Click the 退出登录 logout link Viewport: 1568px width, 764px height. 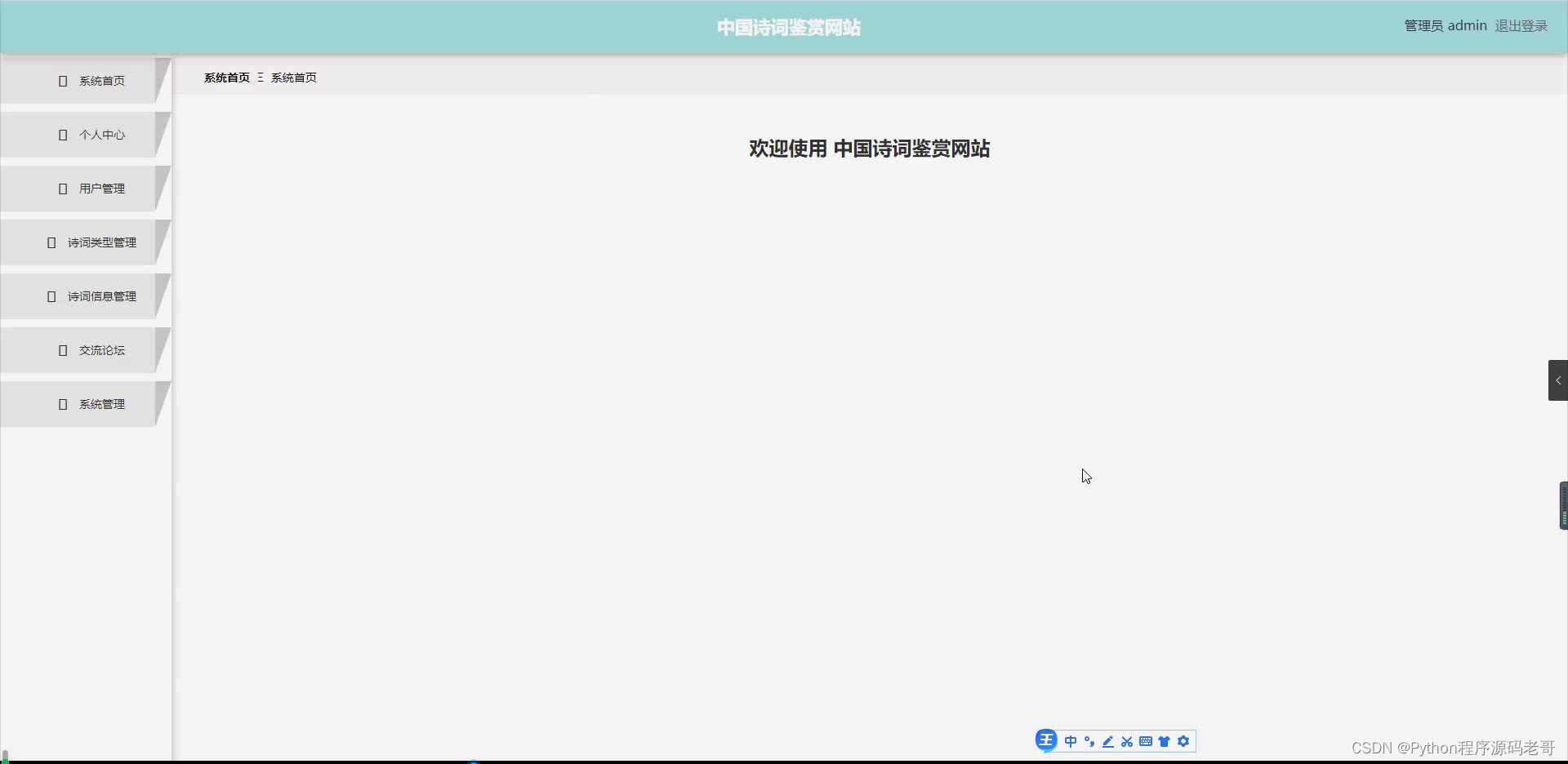1520,25
